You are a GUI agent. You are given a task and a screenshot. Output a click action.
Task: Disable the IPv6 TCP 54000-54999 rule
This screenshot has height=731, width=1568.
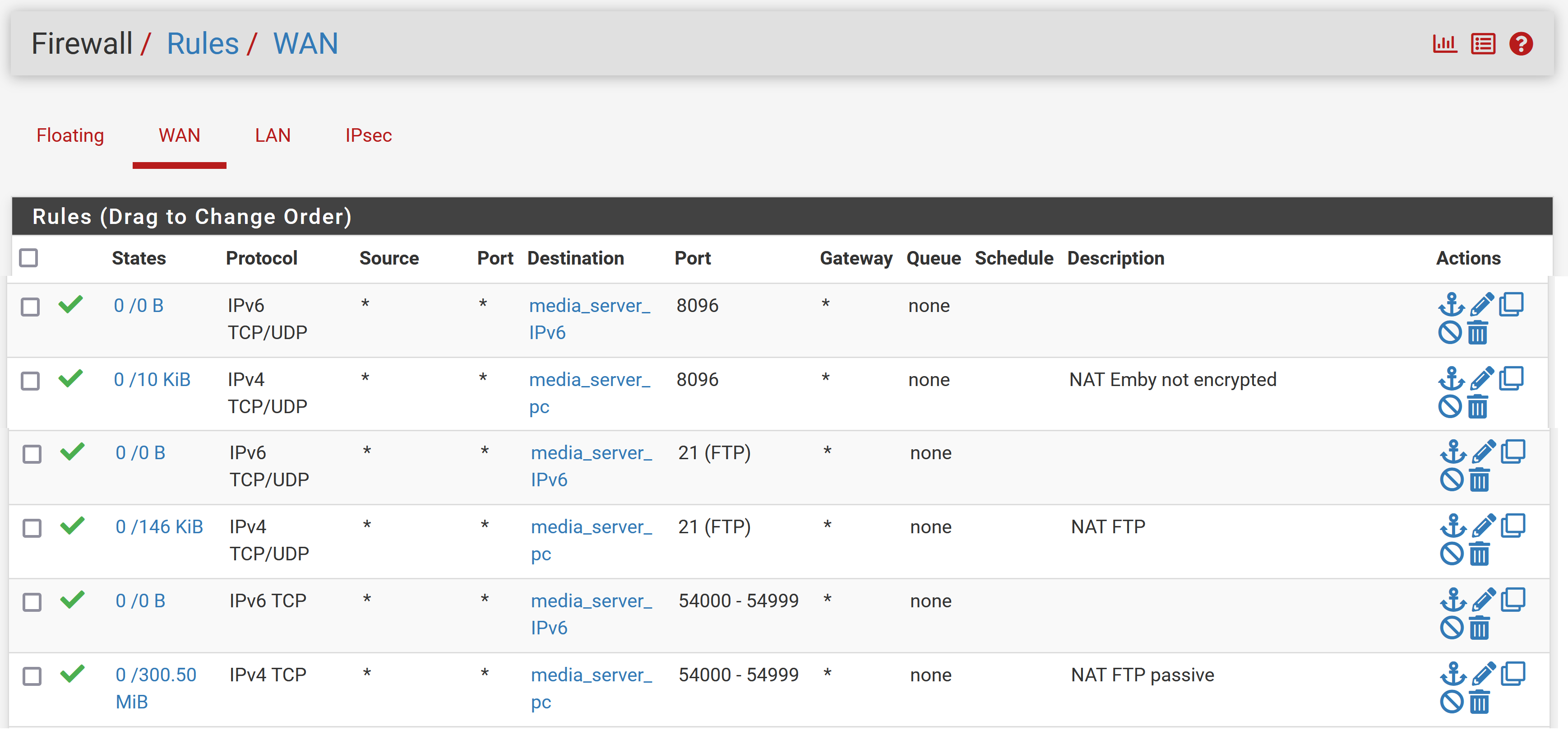tap(1452, 628)
